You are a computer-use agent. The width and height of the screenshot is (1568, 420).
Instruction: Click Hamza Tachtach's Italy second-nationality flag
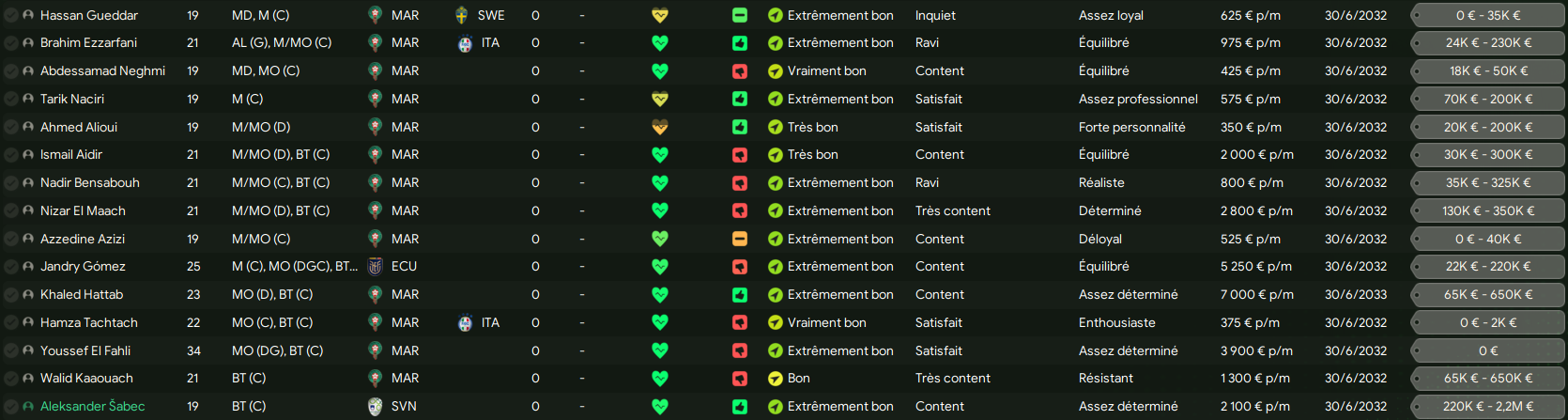465,322
